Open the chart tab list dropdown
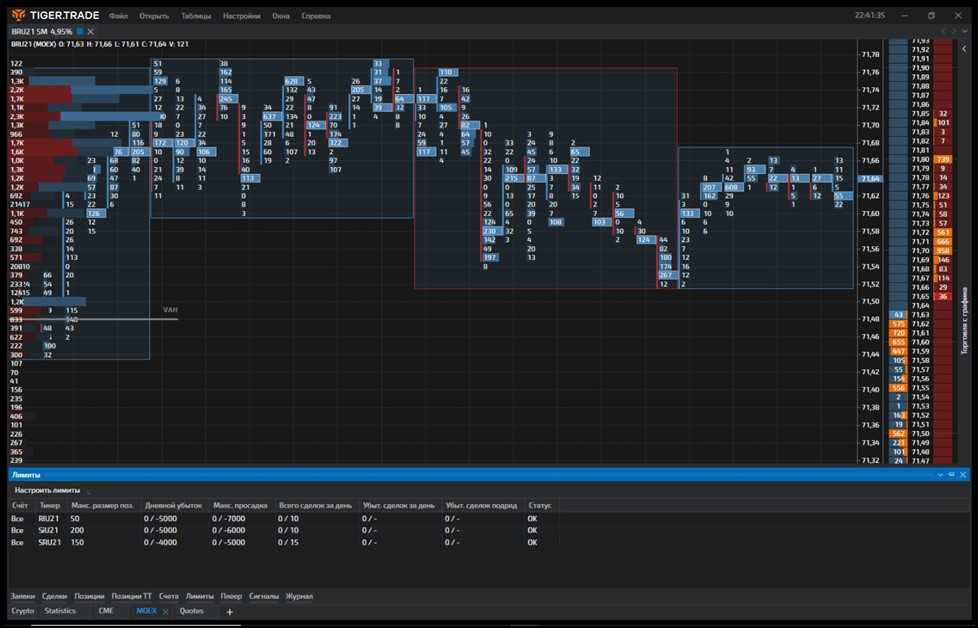The image size is (978, 628). pyautogui.click(x=965, y=32)
